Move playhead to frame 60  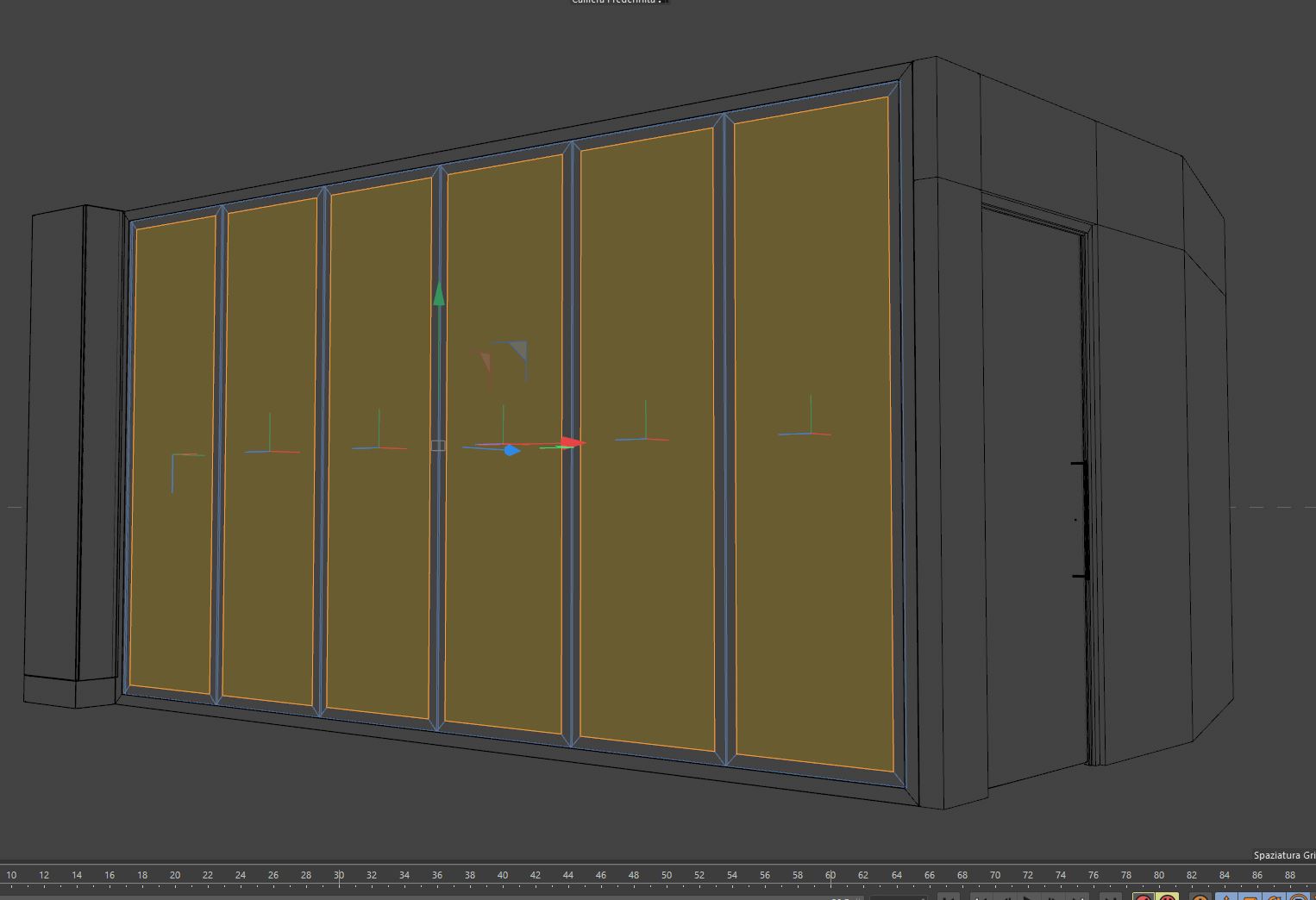point(830,875)
